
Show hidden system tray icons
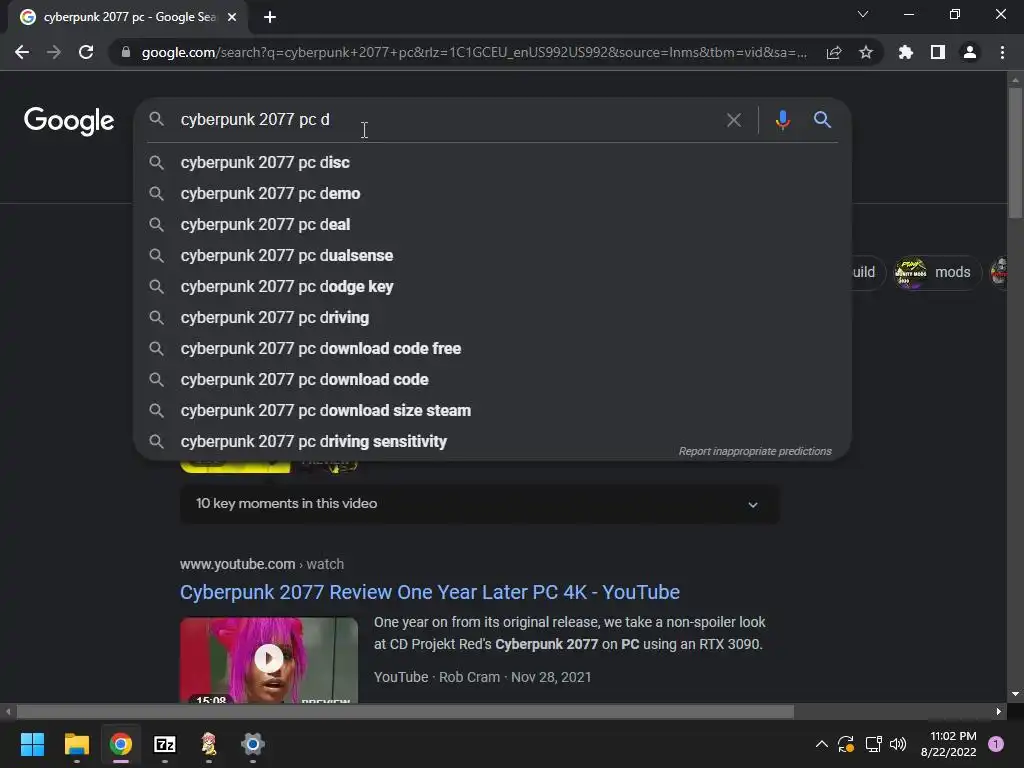tap(822, 744)
